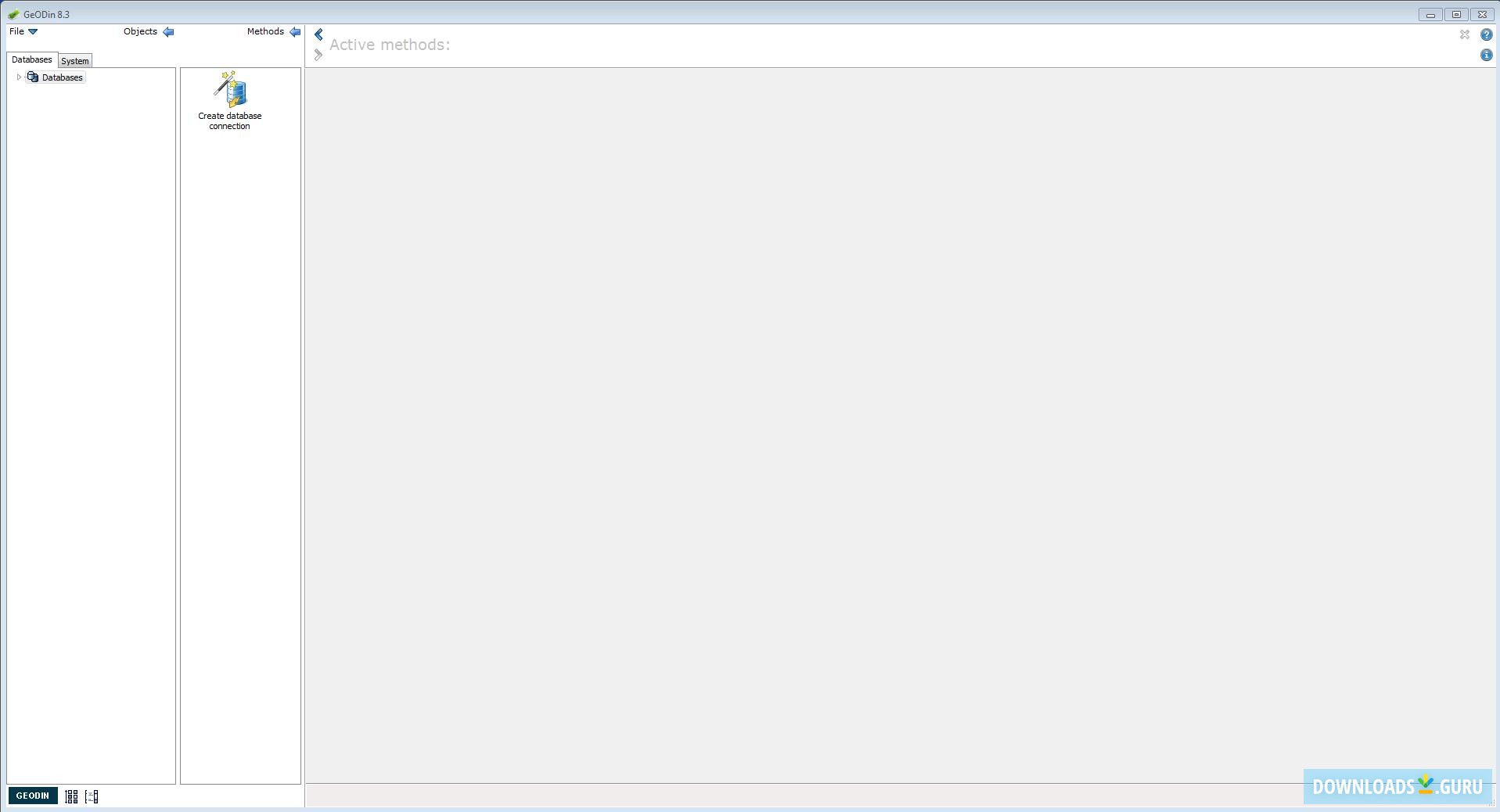This screenshot has height=812, width=1500.
Task: Open the File dropdown arrow
Action: coord(33,32)
